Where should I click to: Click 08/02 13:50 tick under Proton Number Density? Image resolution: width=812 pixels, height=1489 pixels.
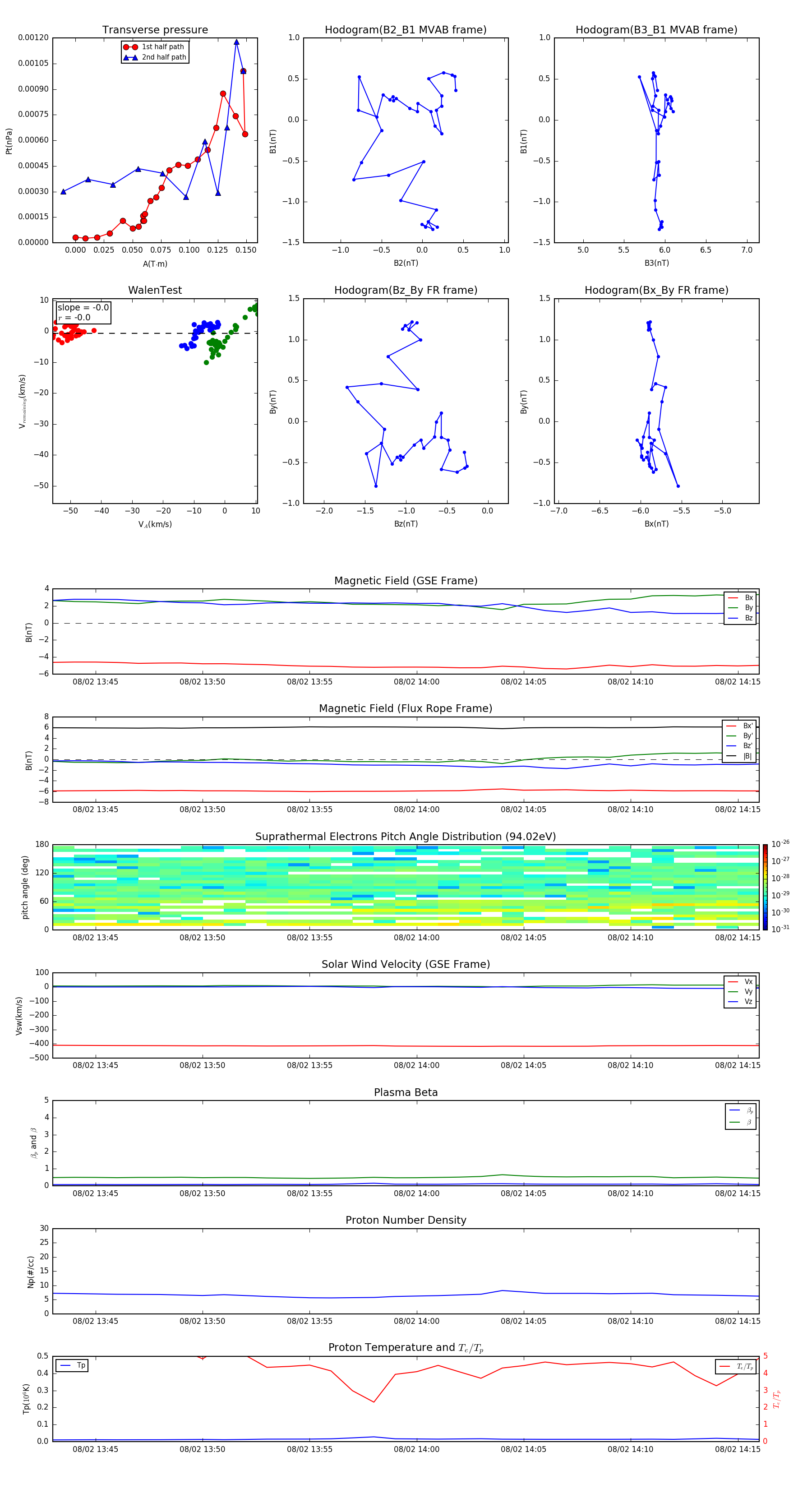pyautogui.click(x=202, y=1321)
